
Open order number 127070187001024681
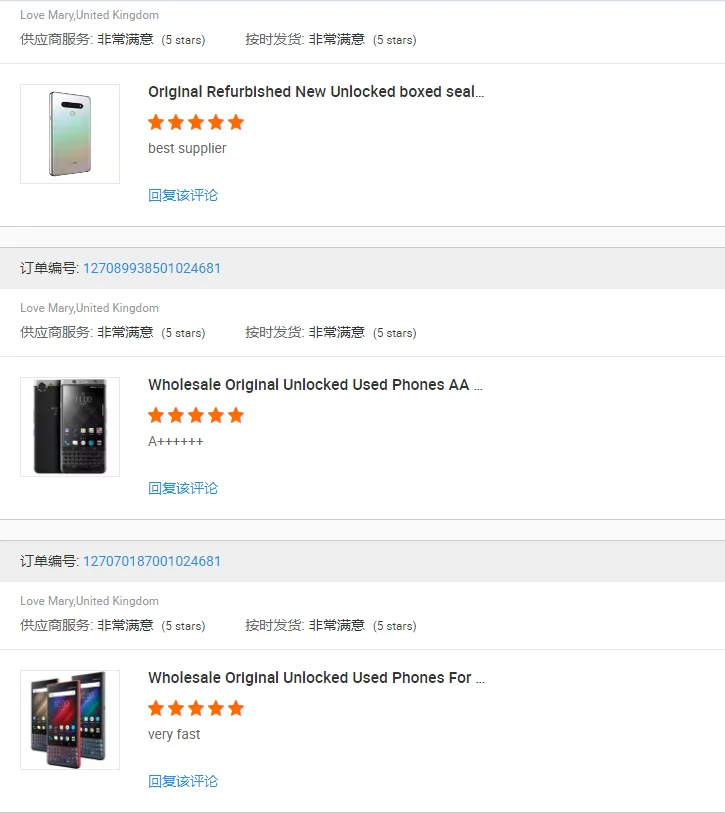point(152,561)
